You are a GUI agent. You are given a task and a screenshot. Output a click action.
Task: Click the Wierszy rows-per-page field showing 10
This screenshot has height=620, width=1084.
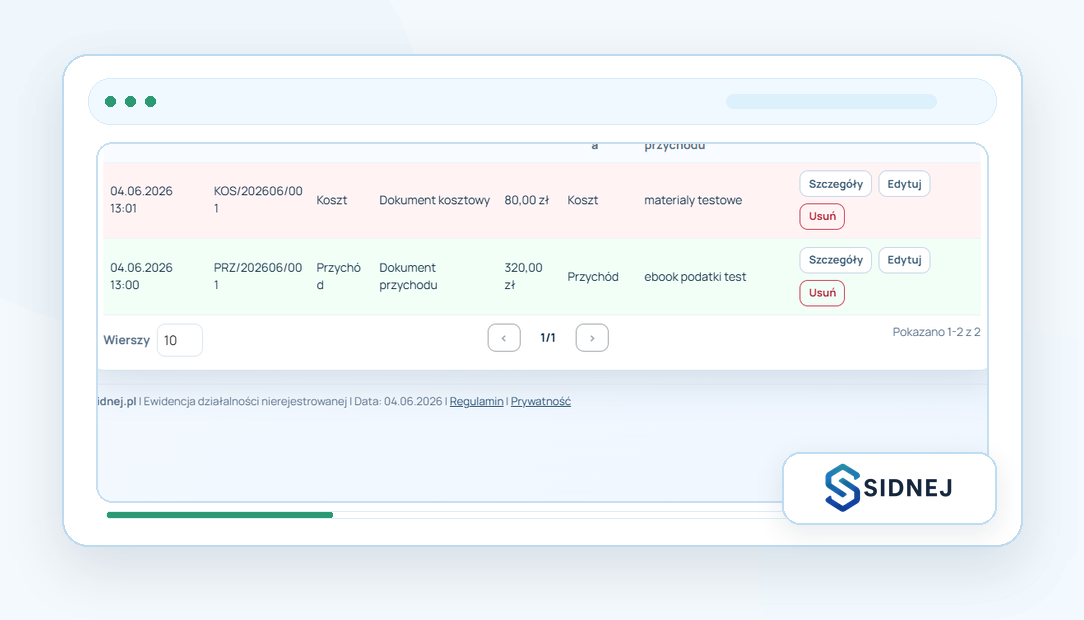[x=180, y=340]
